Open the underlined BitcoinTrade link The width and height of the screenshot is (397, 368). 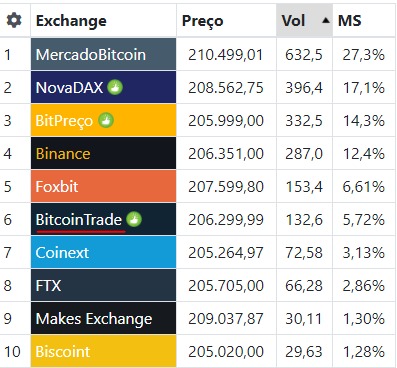point(79,220)
